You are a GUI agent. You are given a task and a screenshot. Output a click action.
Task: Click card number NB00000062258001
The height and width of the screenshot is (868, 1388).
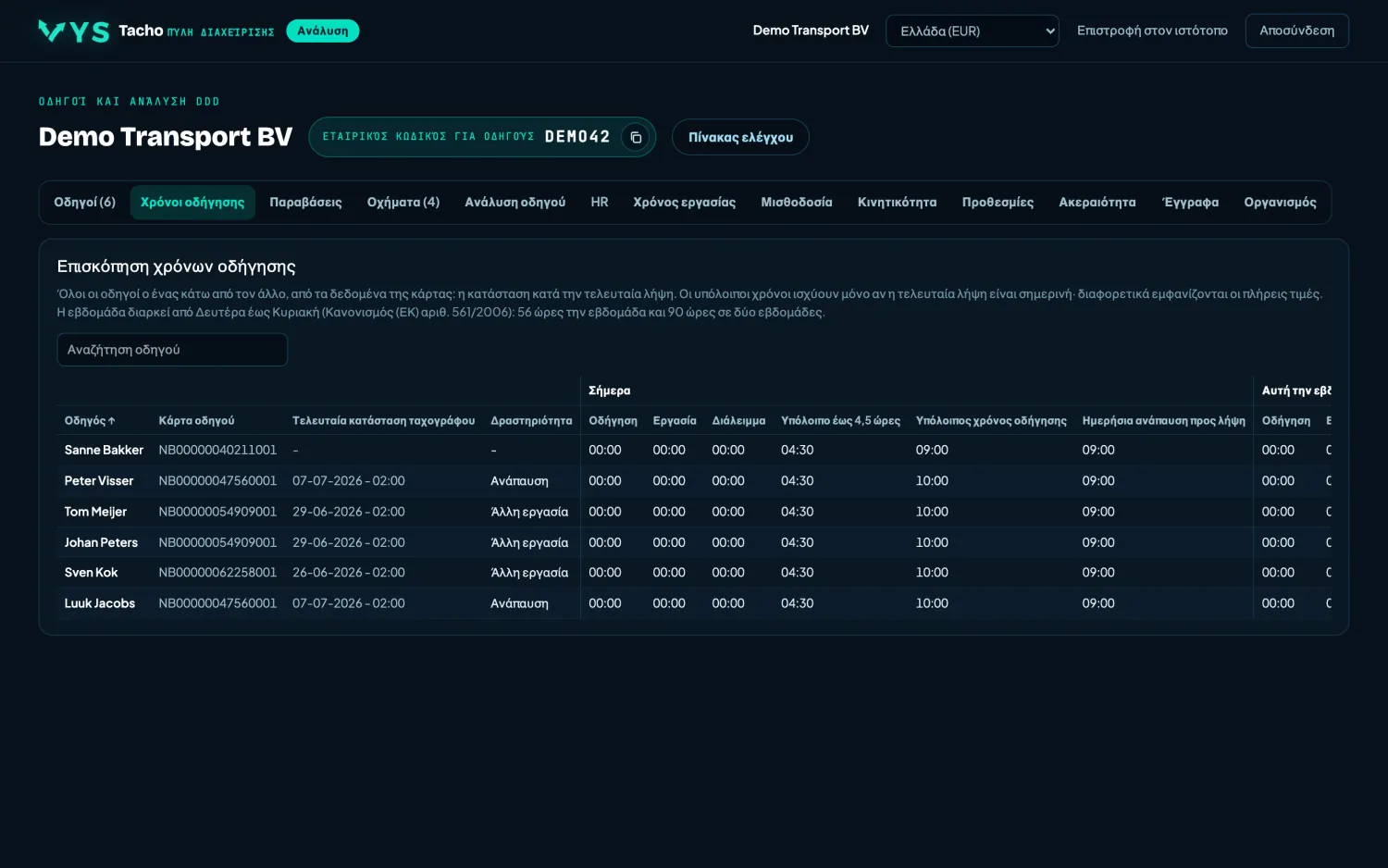(217, 573)
